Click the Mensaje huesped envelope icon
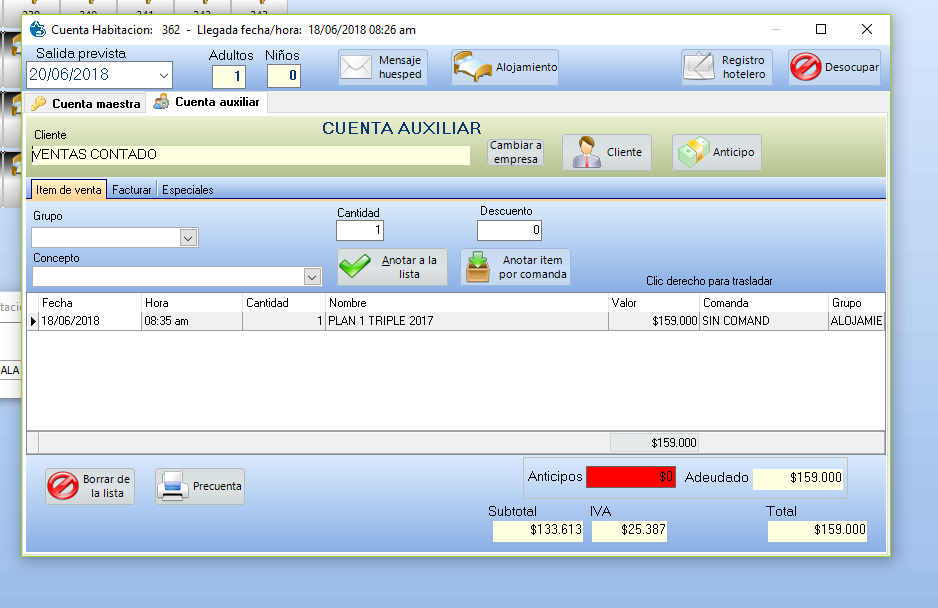 point(357,68)
